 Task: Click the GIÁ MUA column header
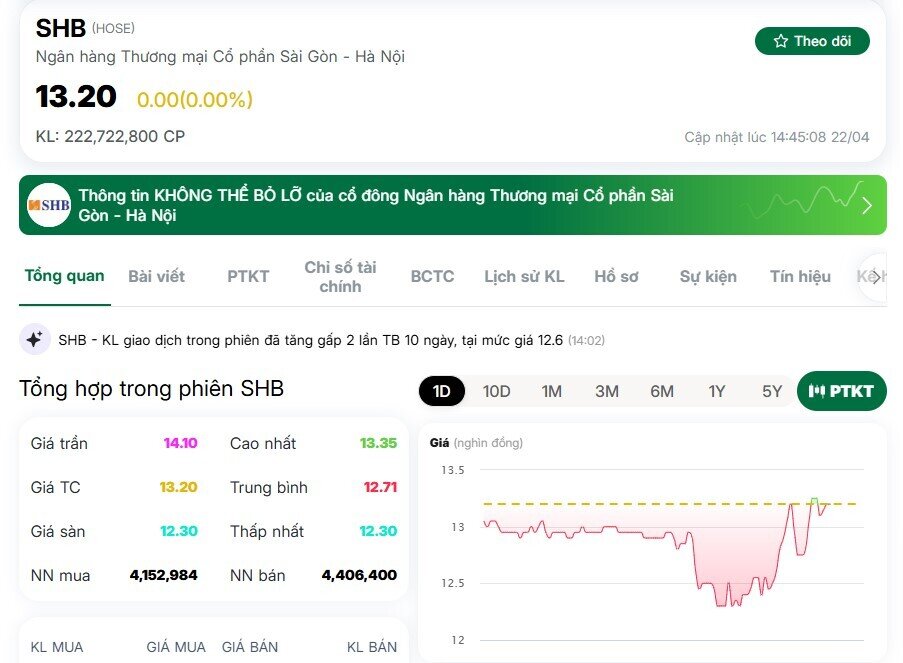coord(176,647)
